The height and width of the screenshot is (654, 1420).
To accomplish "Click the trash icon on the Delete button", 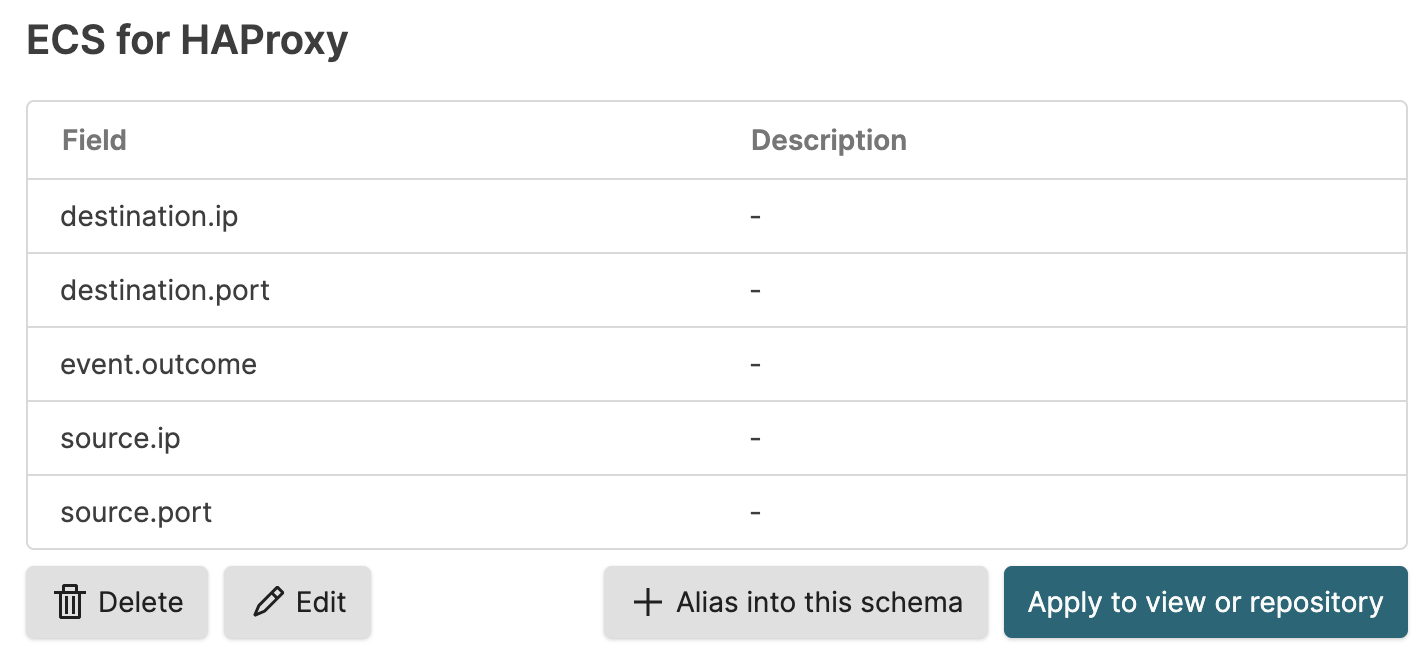I will (68, 602).
